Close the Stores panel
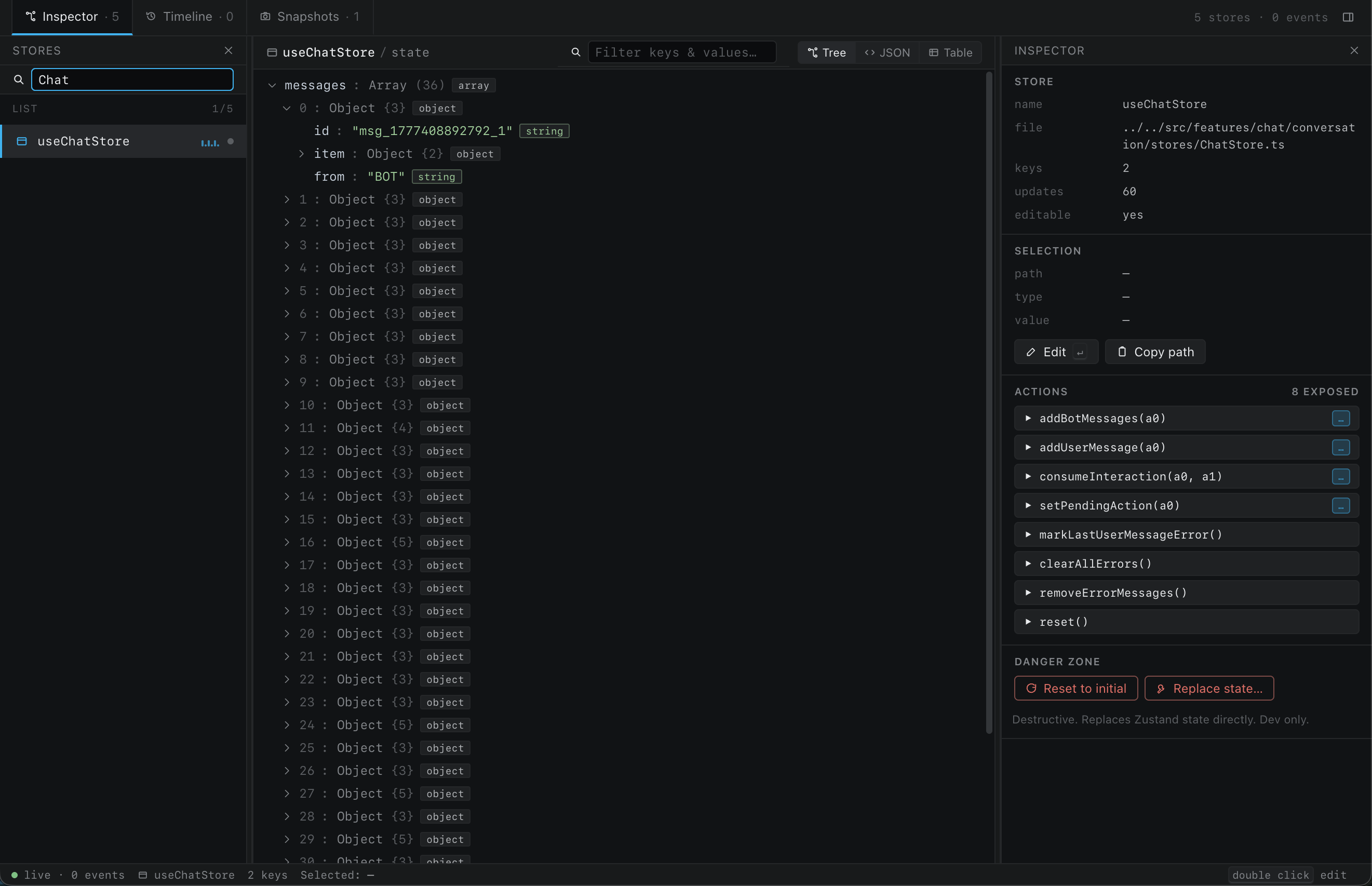Screen dimensions: 1372x886 [228, 50]
